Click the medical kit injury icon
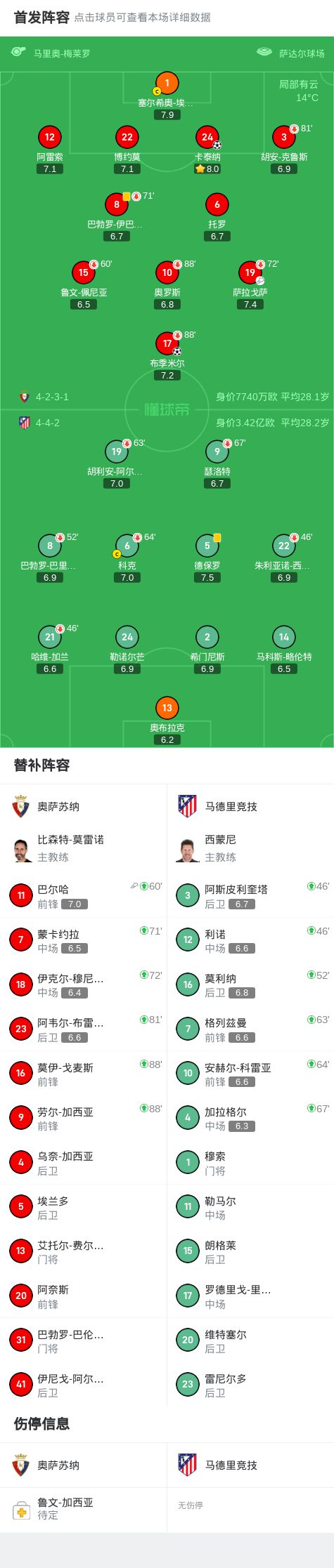The image size is (334, 1568). (21, 1509)
